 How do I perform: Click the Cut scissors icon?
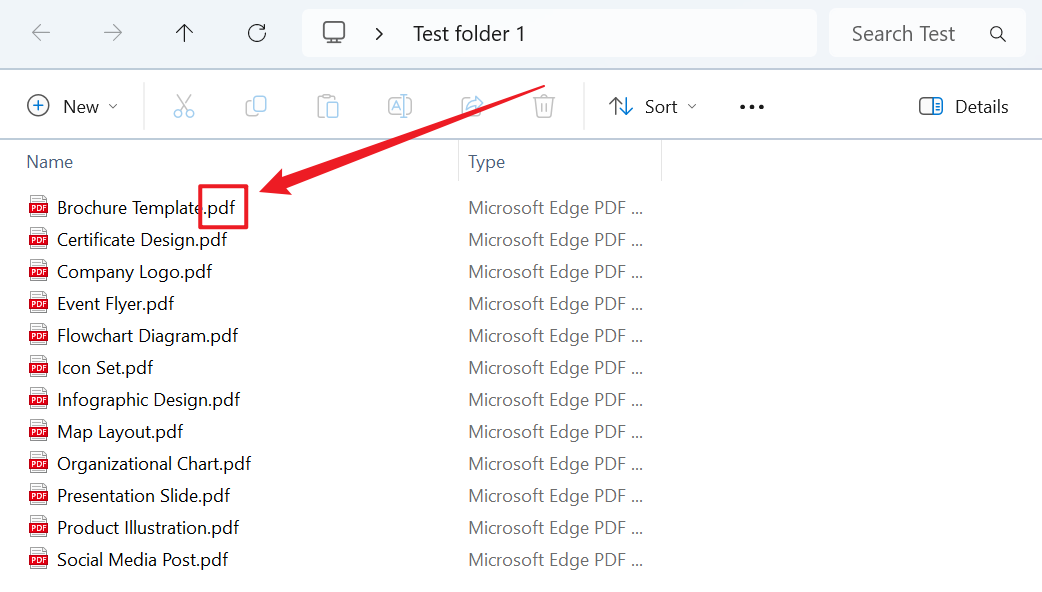tap(184, 106)
